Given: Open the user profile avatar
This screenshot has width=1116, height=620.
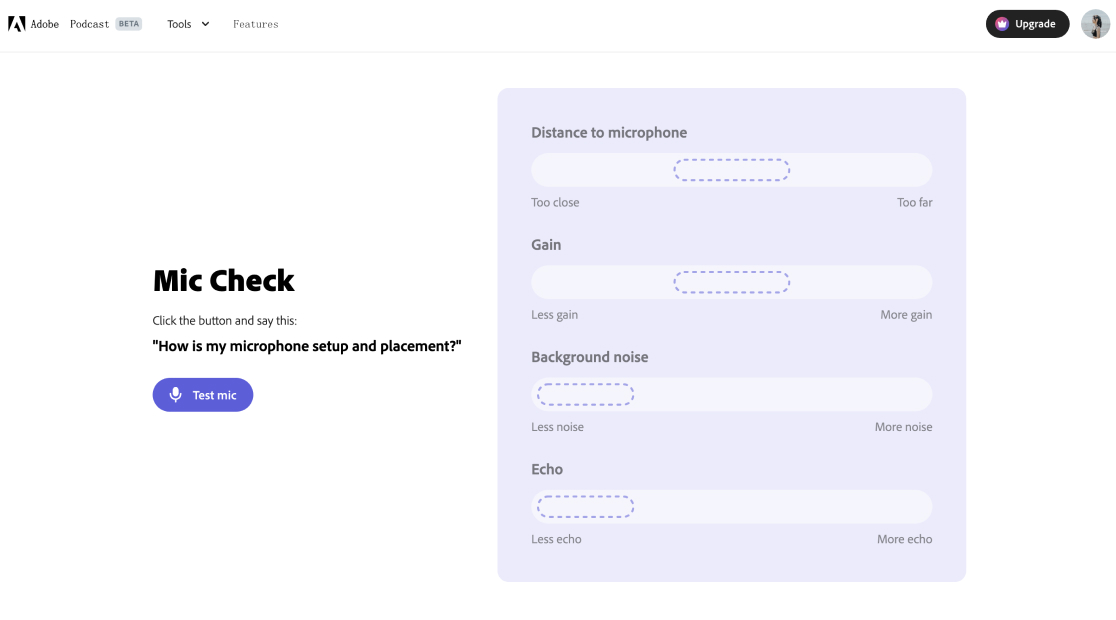Looking at the screenshot, I should (x=1095, y=24).
